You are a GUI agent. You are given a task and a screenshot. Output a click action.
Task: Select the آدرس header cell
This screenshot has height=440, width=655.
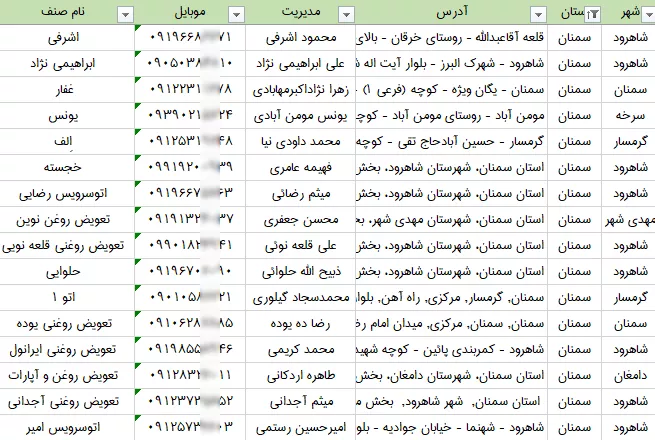(451, 12)
